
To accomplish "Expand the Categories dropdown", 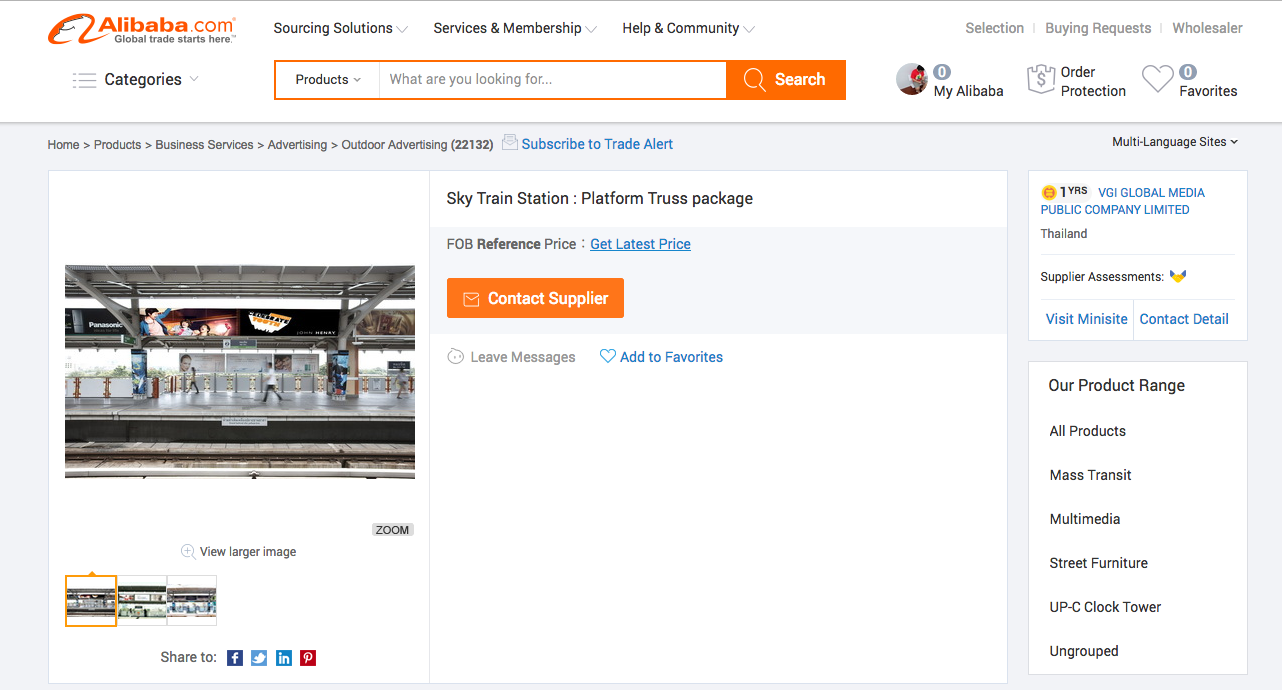I will 136,80.
